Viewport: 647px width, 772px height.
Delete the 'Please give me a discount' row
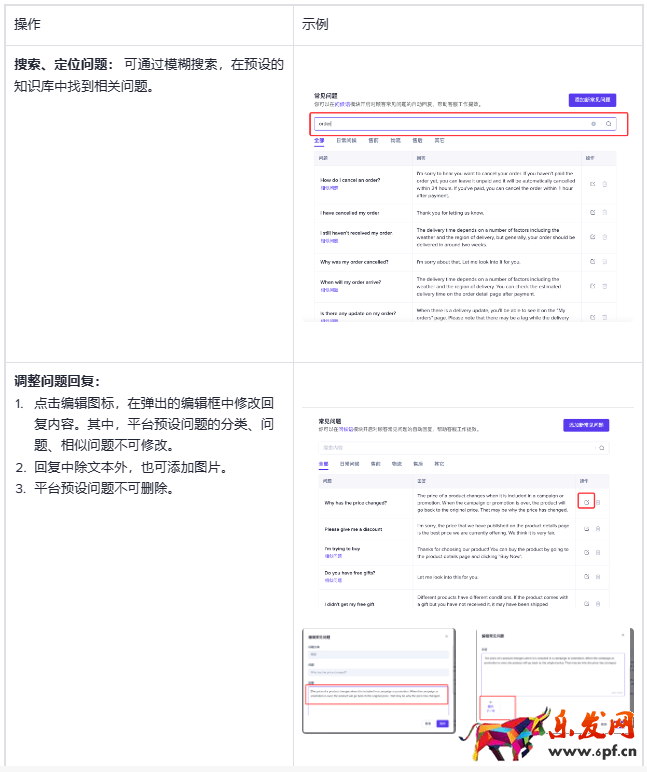(x=598, y=528)
